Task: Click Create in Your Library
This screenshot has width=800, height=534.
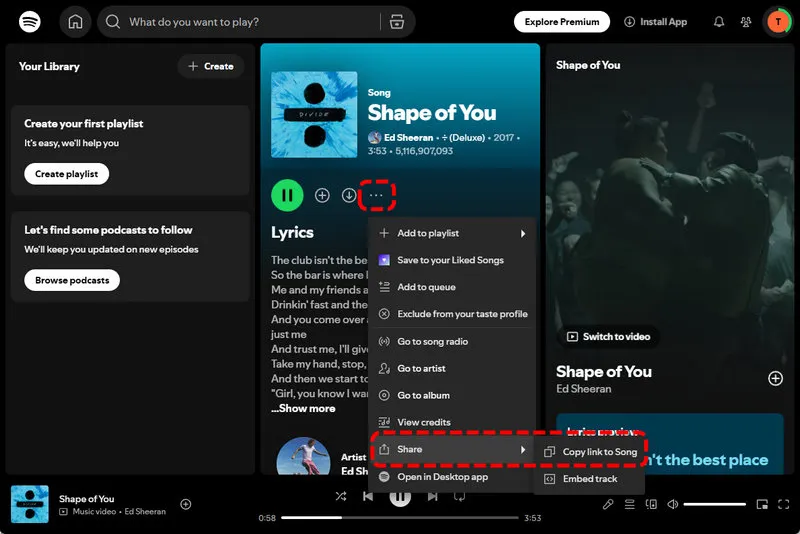Action: coord(211,66)
